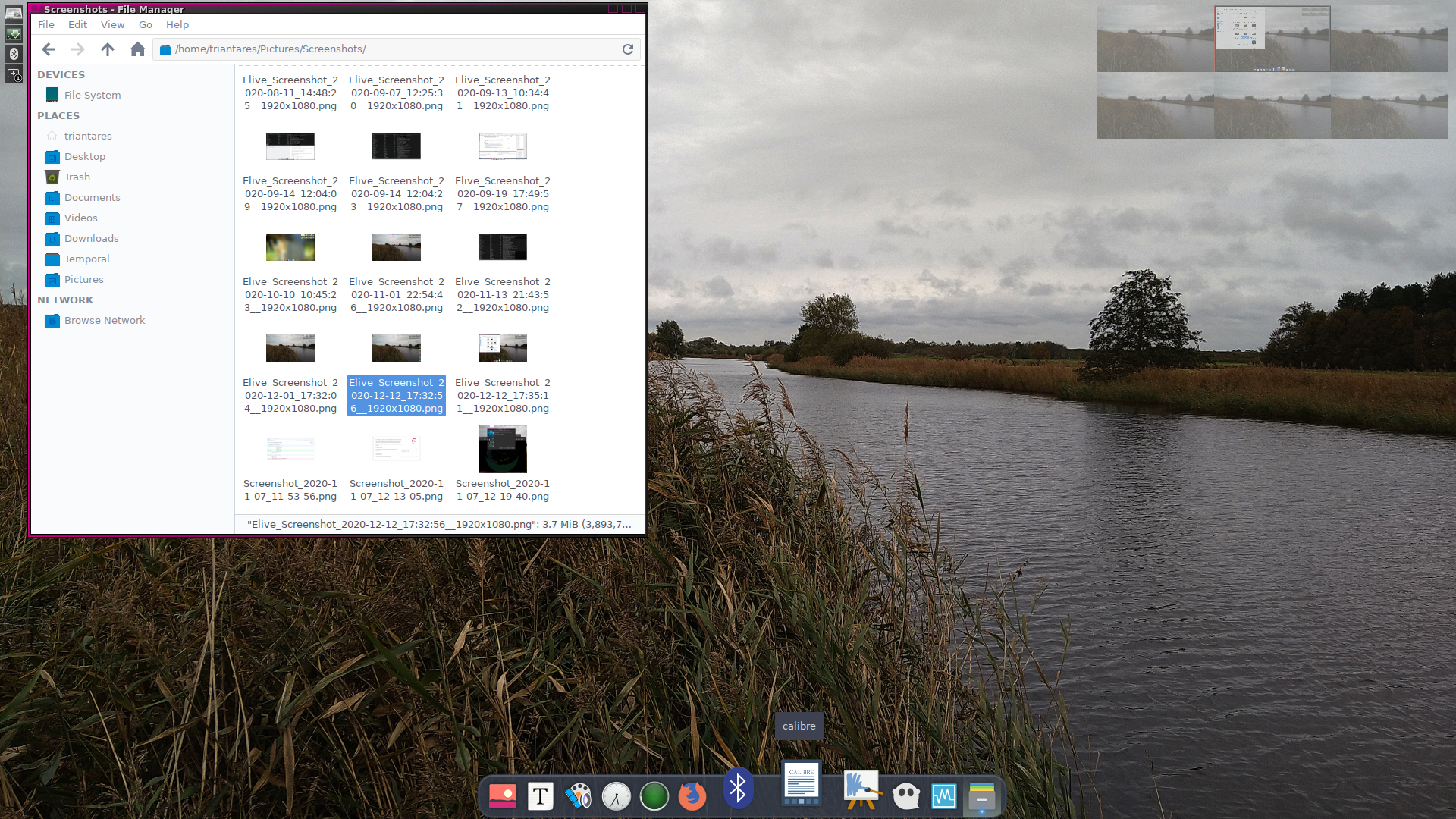1456x819 pixels.
Task: Collapse the DEVICES section
Action: click(x=61, y=74)
